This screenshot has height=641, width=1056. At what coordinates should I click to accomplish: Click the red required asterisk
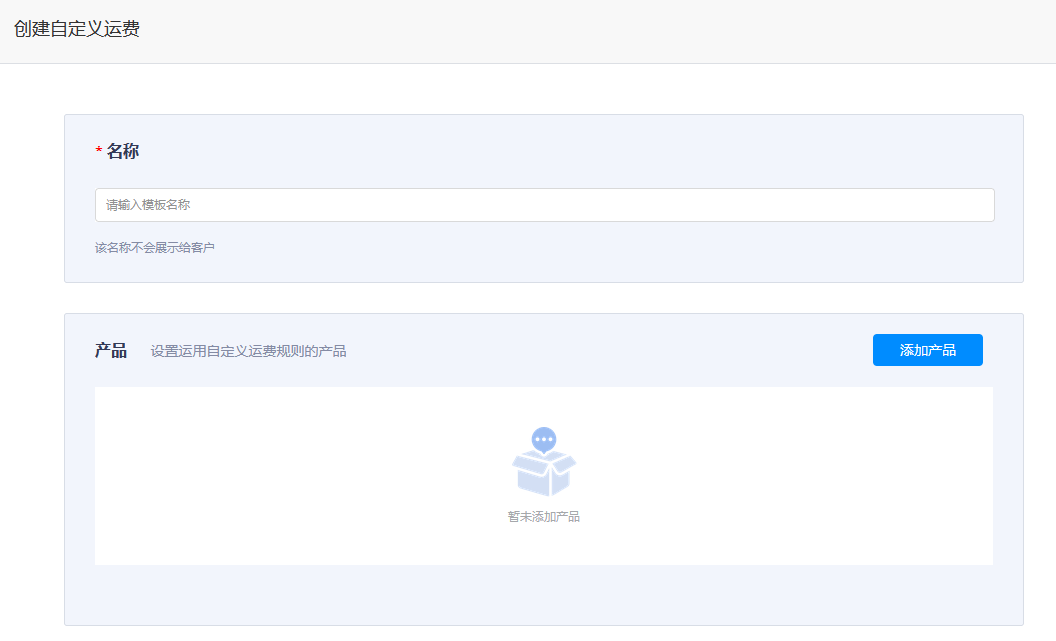point(99,152)
